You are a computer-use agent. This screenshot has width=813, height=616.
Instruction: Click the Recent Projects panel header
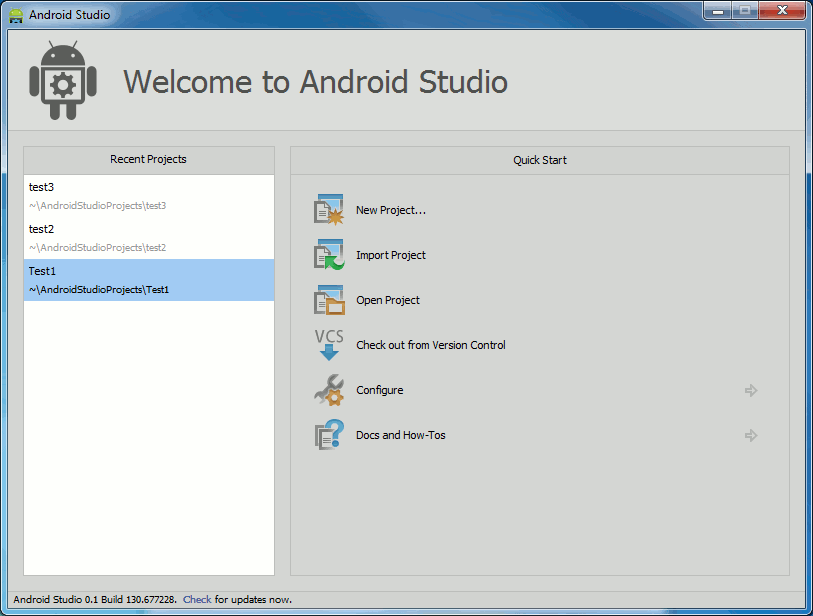point(149,160)
